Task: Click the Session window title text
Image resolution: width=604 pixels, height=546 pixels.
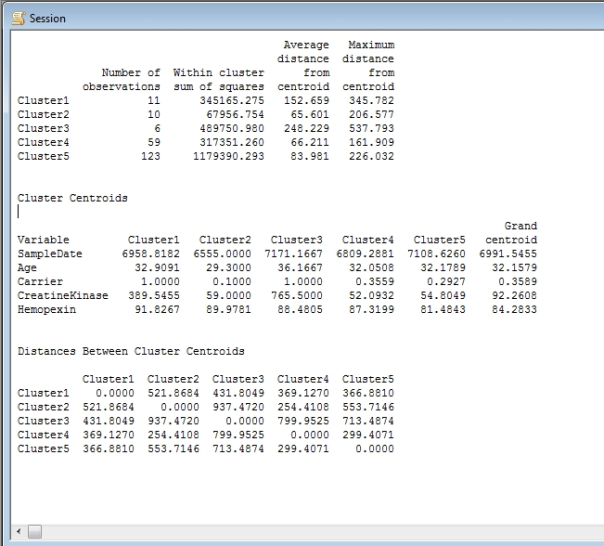Action: click(48, 18)
